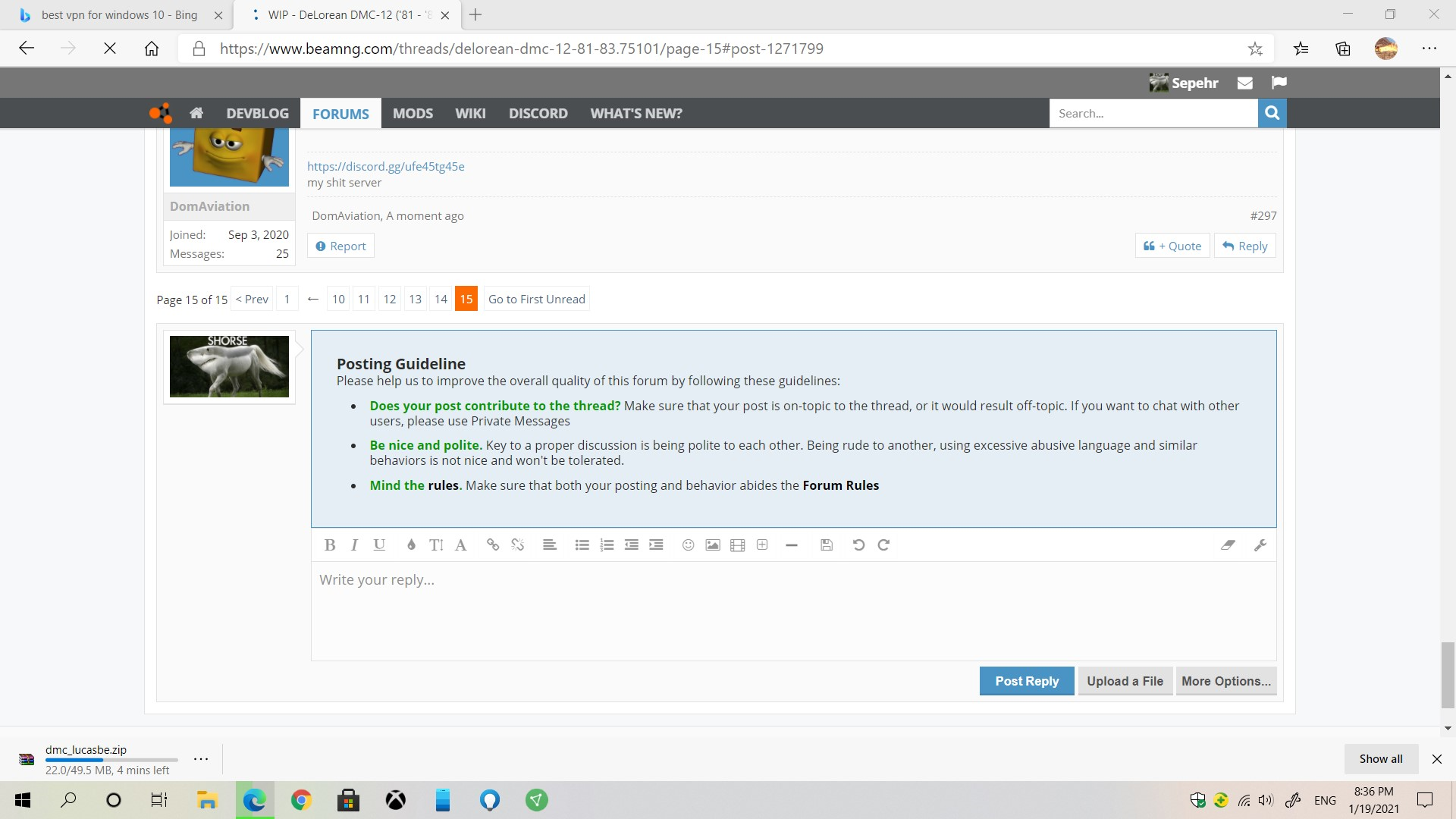Click the remove formatting eraser icon
The image size is (1456, 819).
click(x=1228, y=544)
